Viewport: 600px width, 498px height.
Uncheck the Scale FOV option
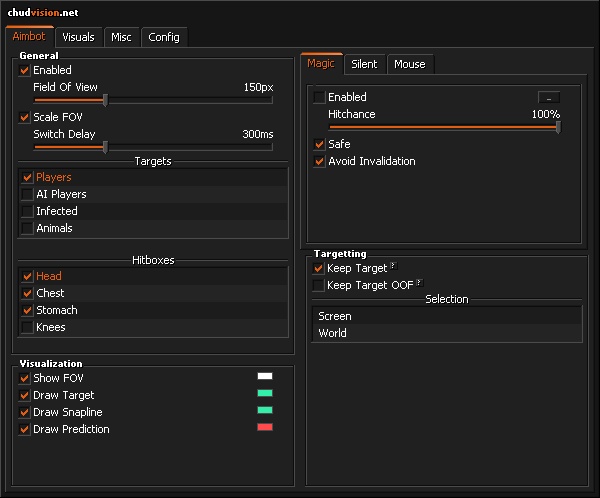[24, 117]
